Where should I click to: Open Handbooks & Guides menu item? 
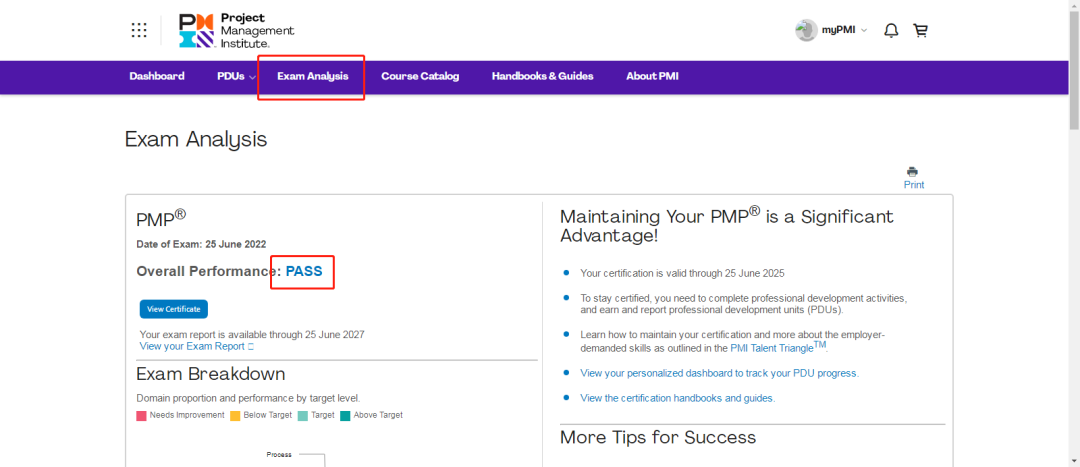tap(542, 76)
